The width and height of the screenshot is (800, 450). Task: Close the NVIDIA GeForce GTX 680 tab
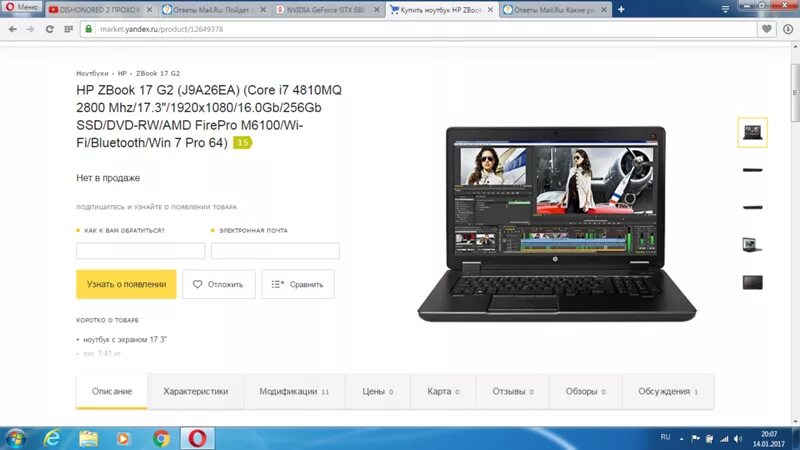pos(377,10)
